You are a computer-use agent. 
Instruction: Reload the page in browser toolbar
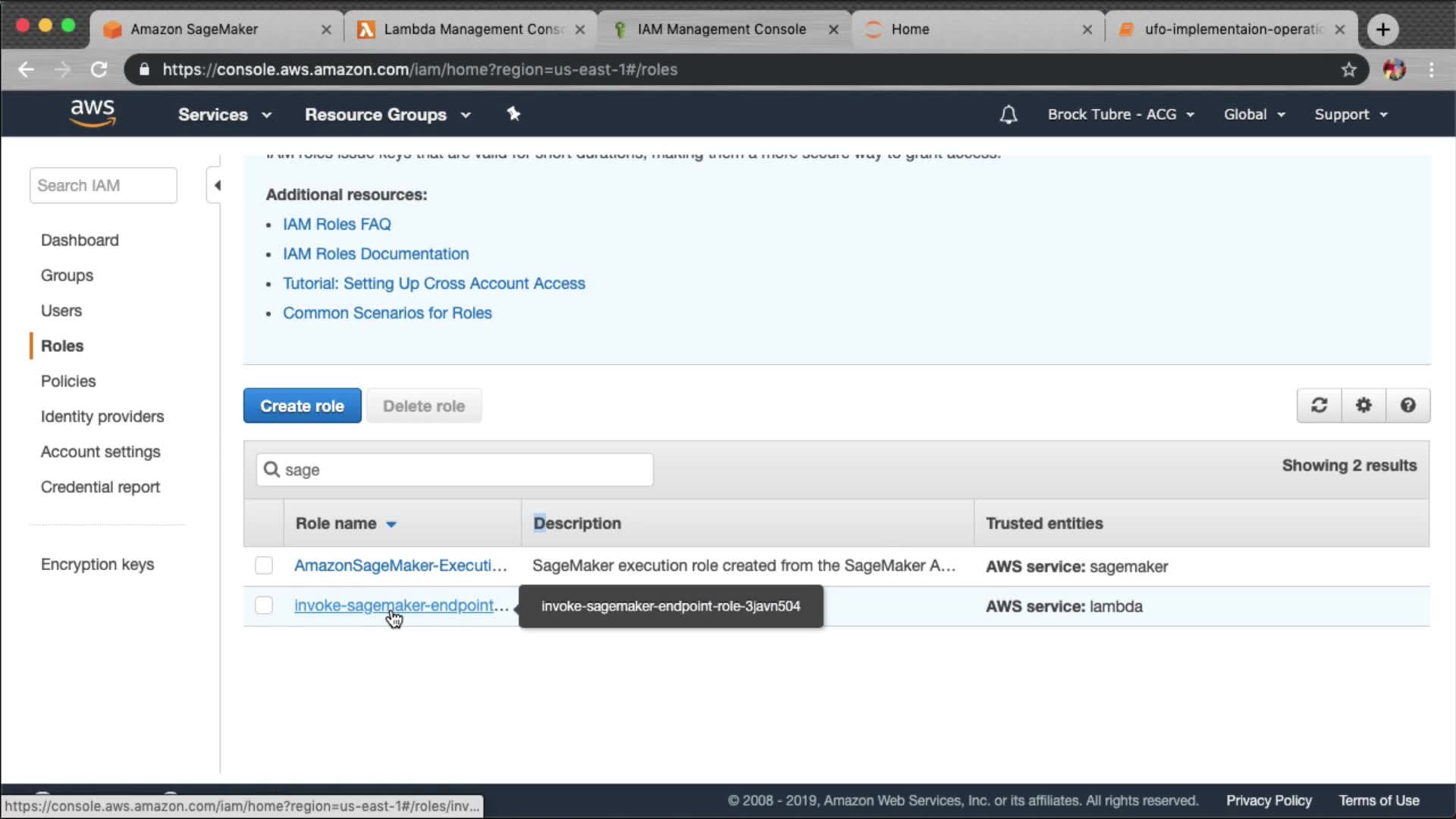click(99, 70)
